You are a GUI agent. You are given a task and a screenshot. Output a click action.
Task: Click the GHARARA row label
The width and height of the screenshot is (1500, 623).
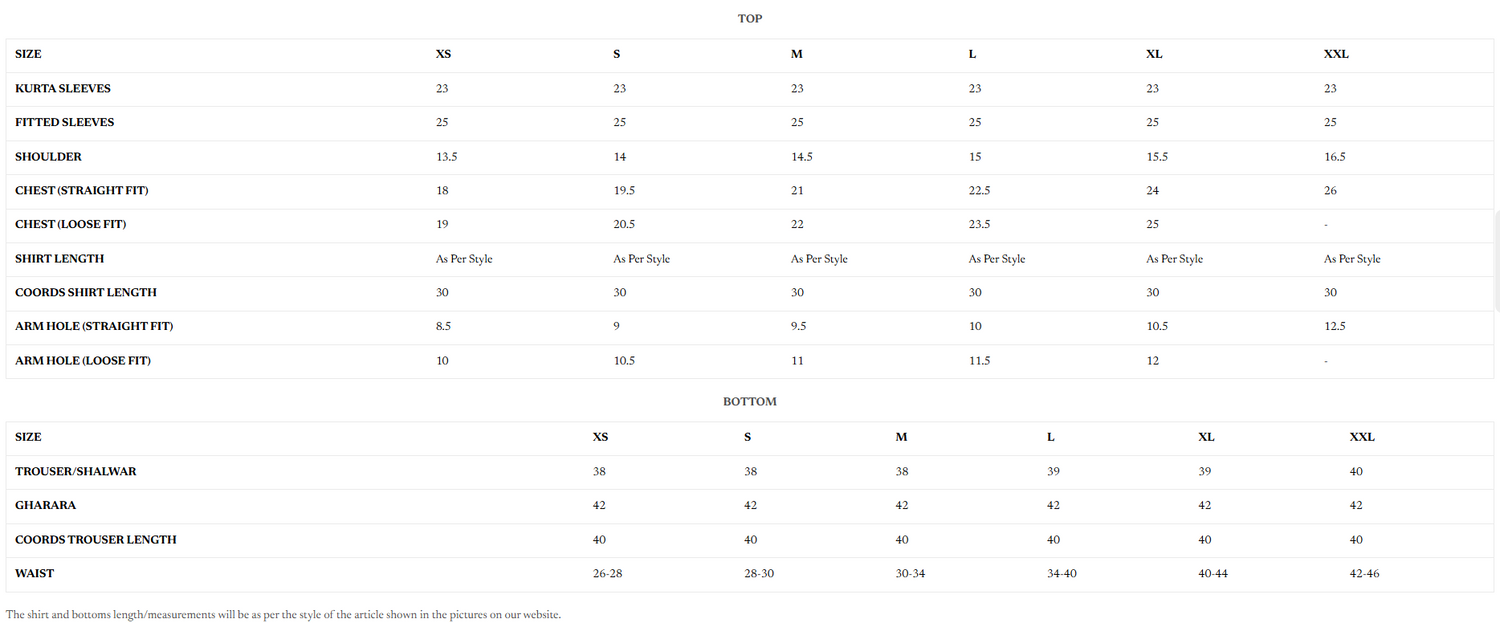(x=45, y=505)
